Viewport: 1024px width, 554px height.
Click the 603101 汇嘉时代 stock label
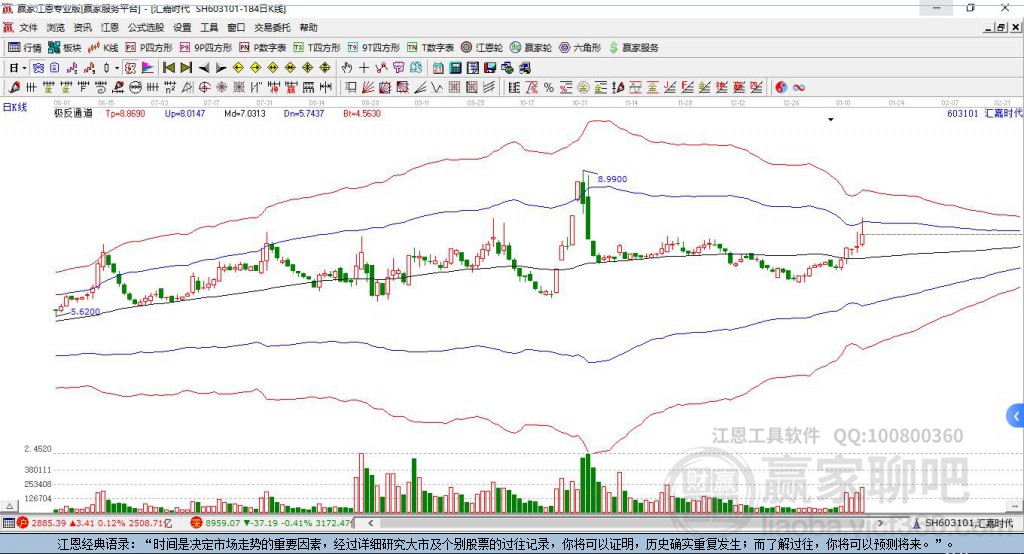[x=984, y=113]
